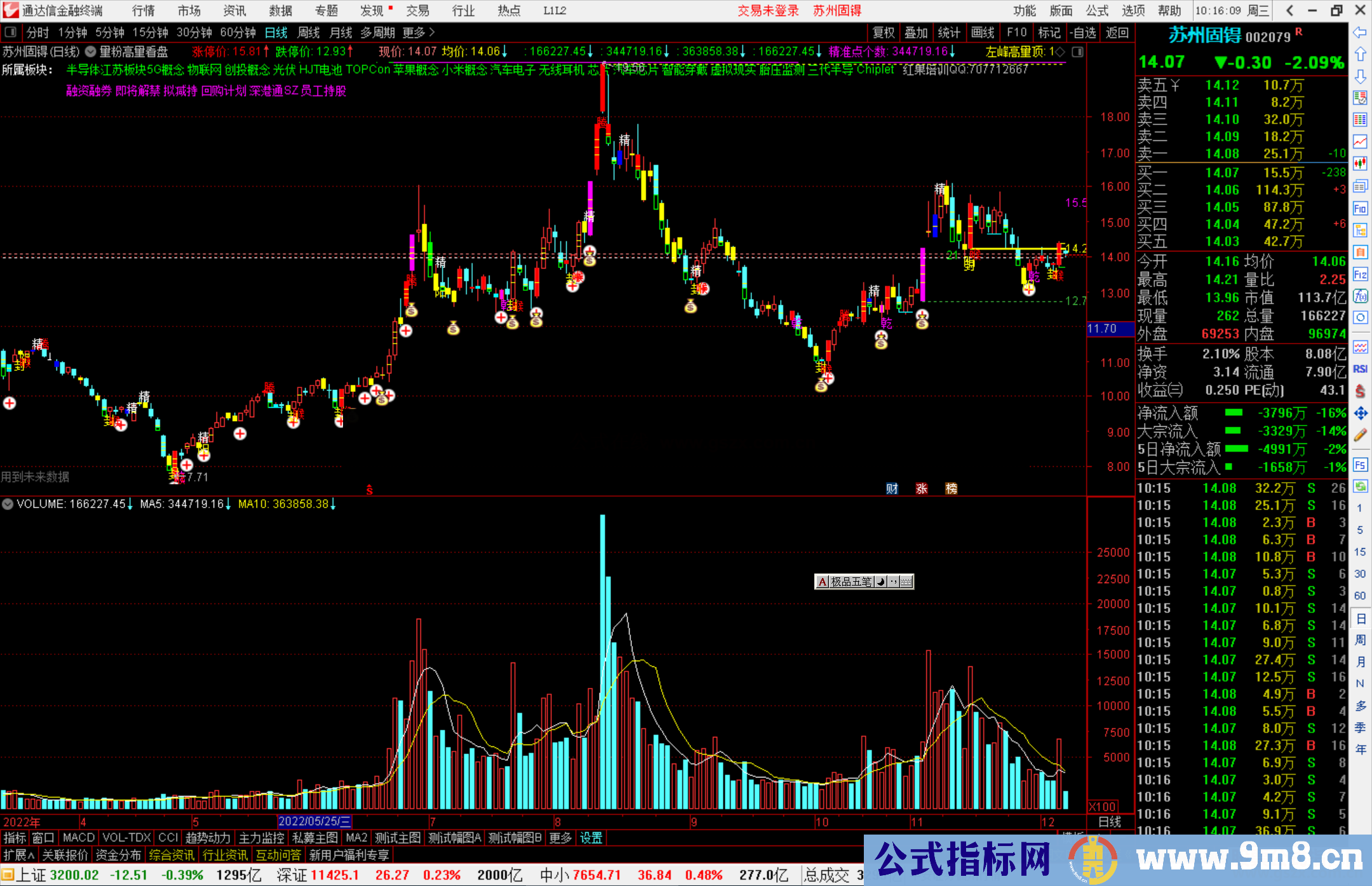Click the F10 company info sidebar icon
This screenshot has height=886, width=1372.
[1360, 208]
